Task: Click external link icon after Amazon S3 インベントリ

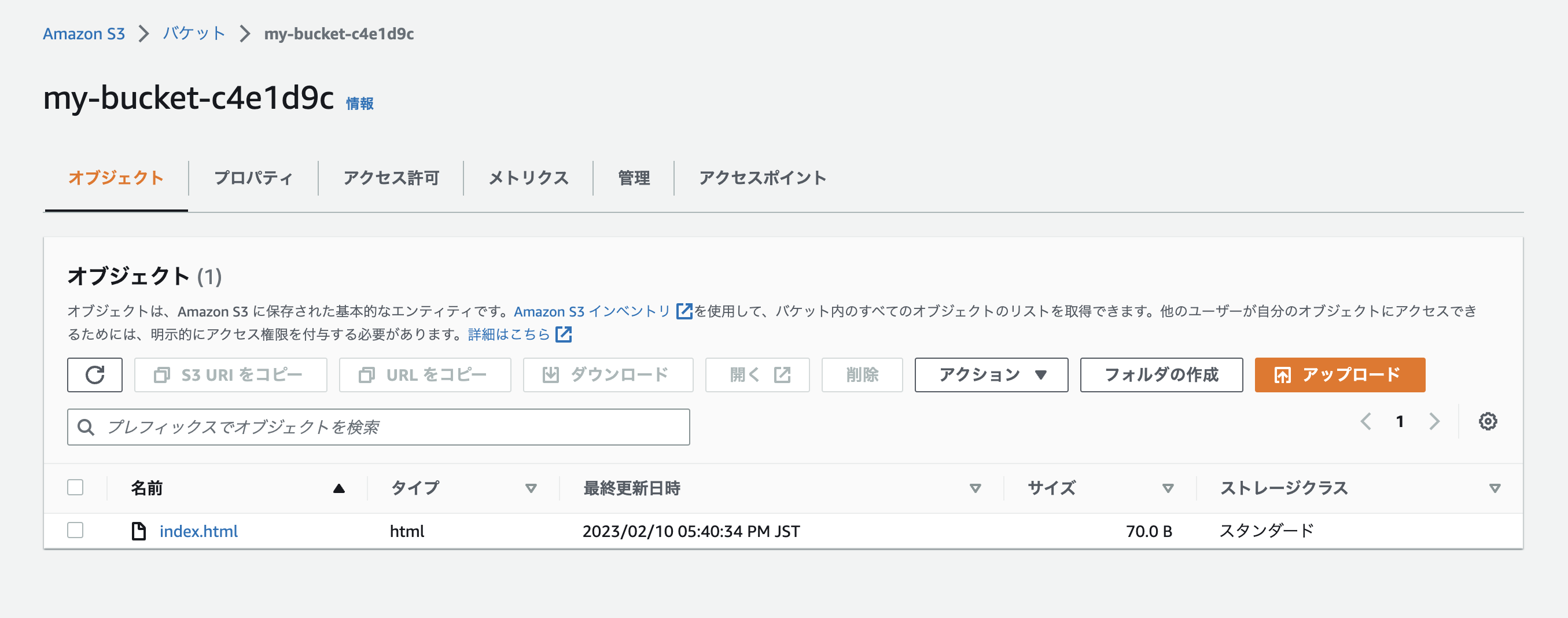Action: 684,311
